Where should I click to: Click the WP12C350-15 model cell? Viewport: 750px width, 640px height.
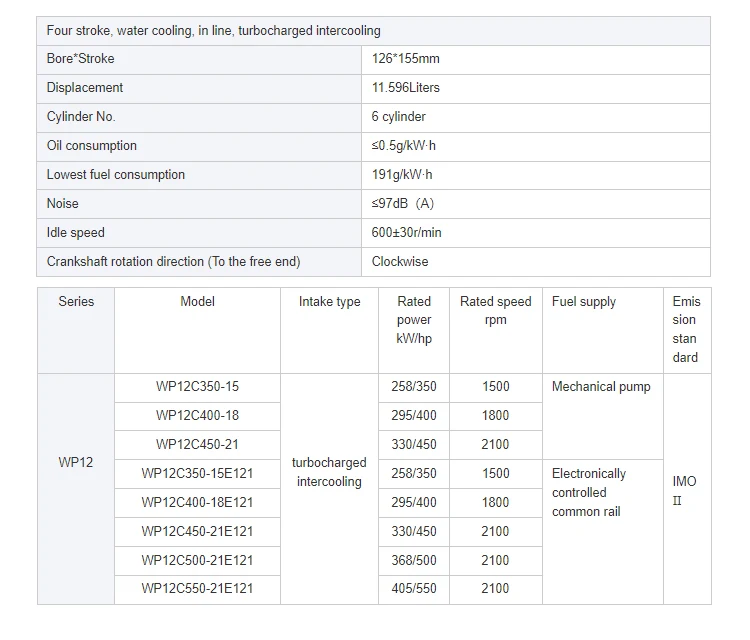197,387
